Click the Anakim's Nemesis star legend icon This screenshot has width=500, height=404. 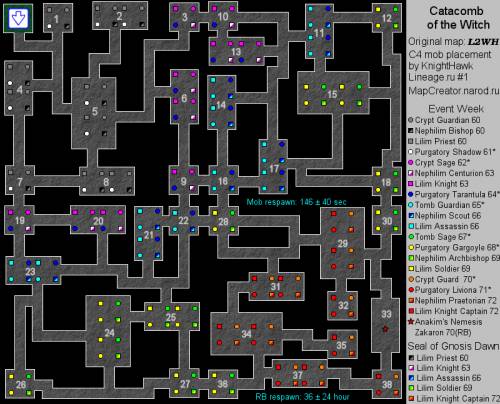411,322
